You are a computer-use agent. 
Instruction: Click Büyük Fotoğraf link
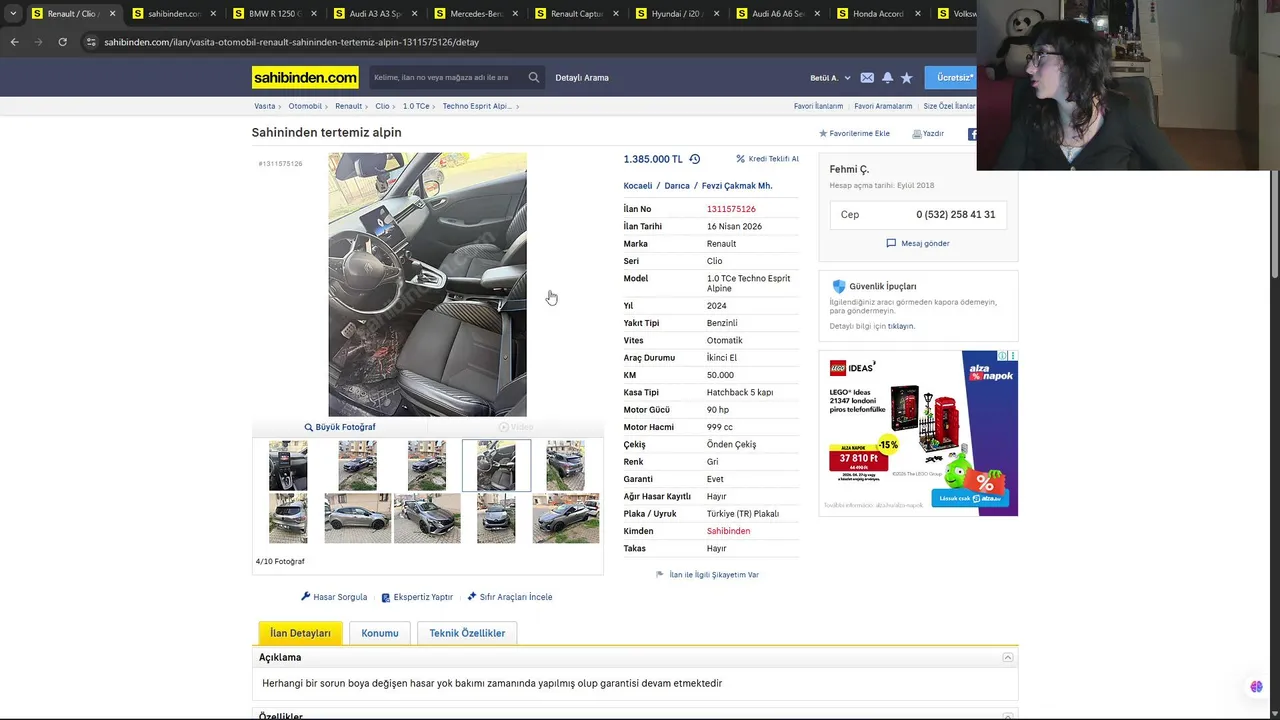click(340, 427)
